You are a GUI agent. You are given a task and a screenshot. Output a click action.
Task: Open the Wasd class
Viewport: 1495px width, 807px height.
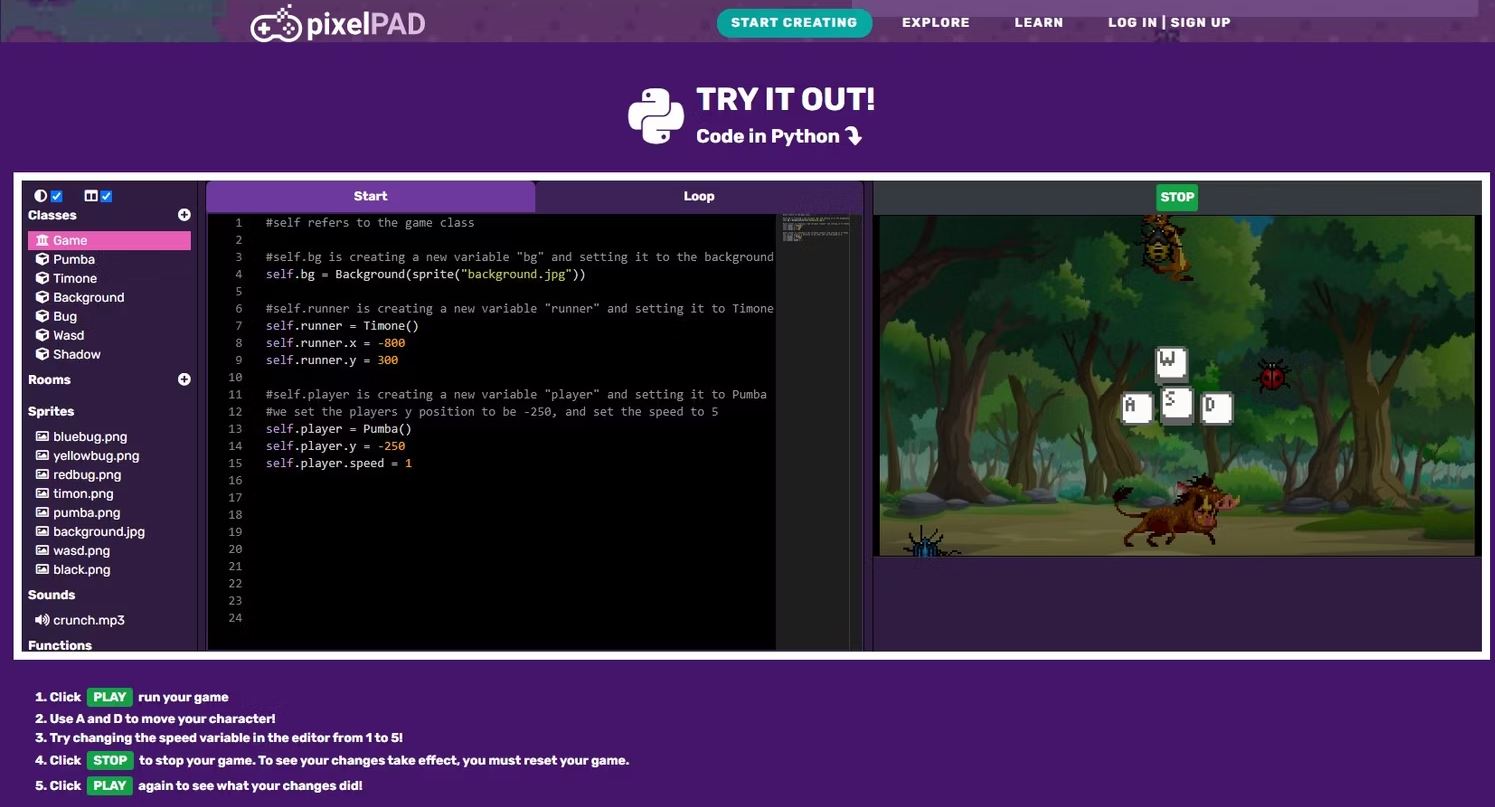(x=69, y=335)
